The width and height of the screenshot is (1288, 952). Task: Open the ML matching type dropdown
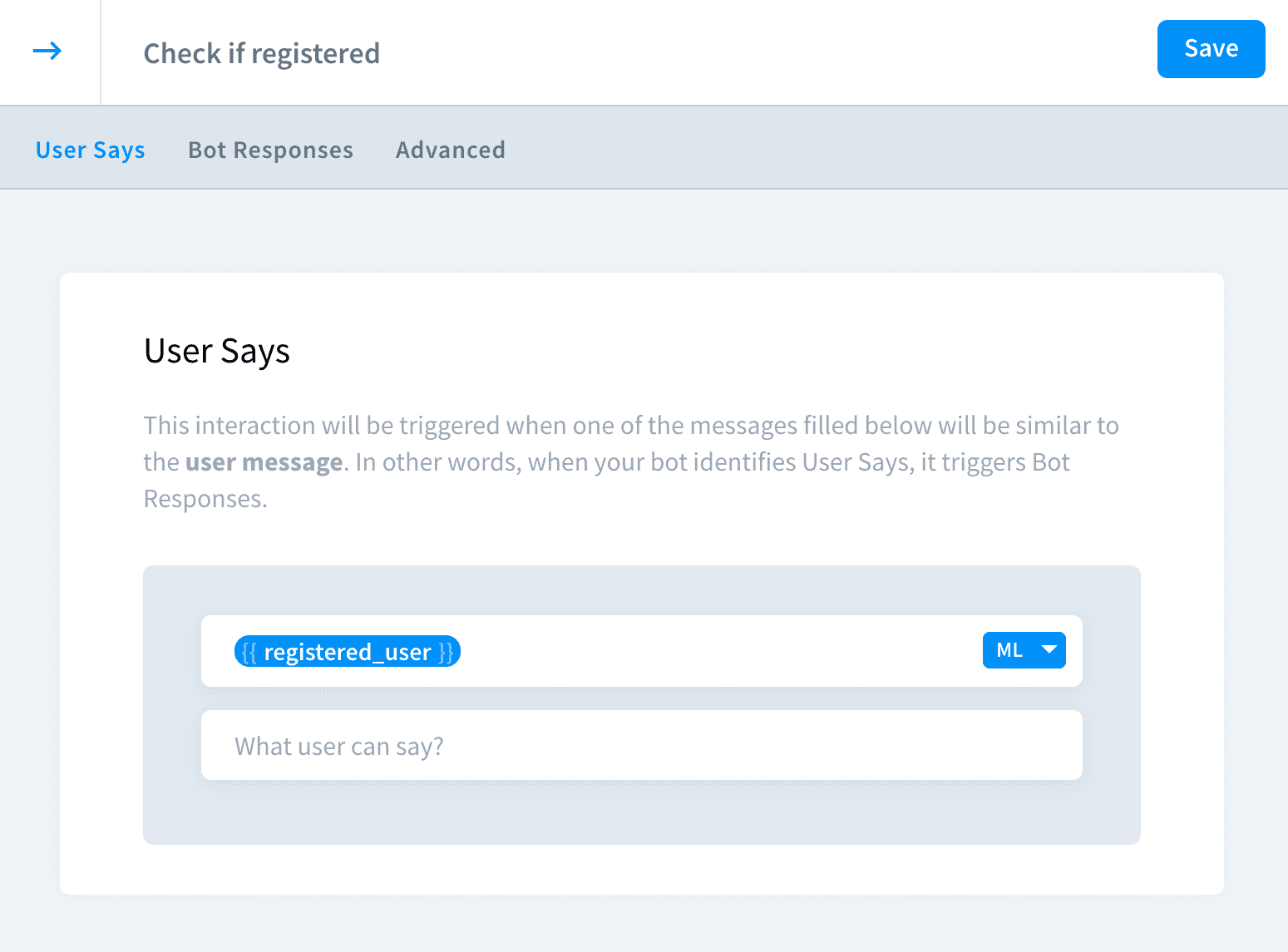[1023, 650]
